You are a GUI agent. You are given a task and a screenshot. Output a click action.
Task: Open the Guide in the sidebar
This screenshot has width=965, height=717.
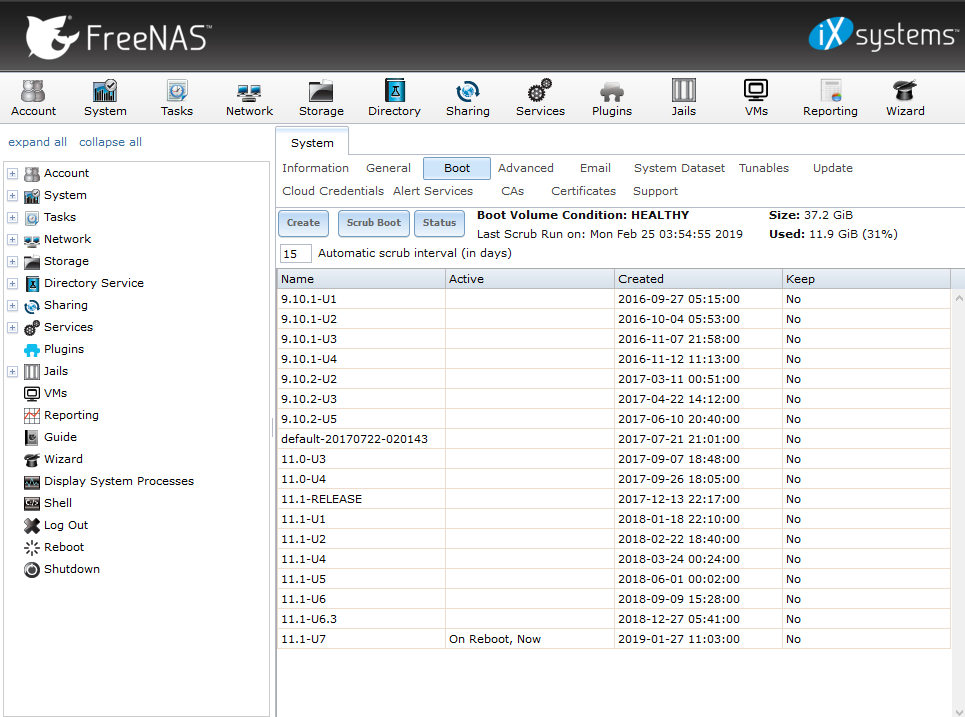pyautogui.click(x=60, y=437)
